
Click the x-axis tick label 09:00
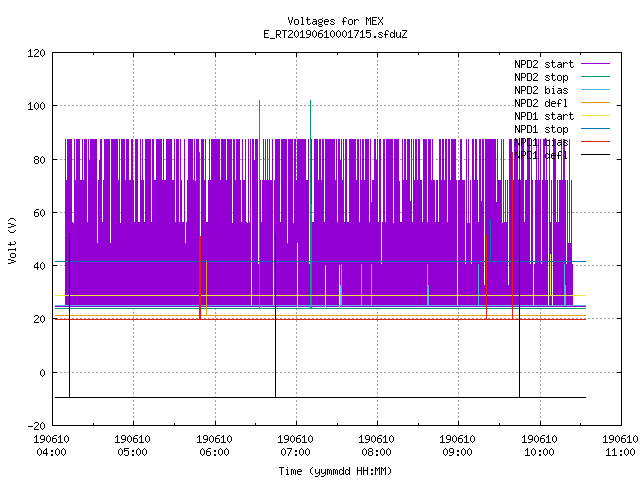(x=457, y=452)
